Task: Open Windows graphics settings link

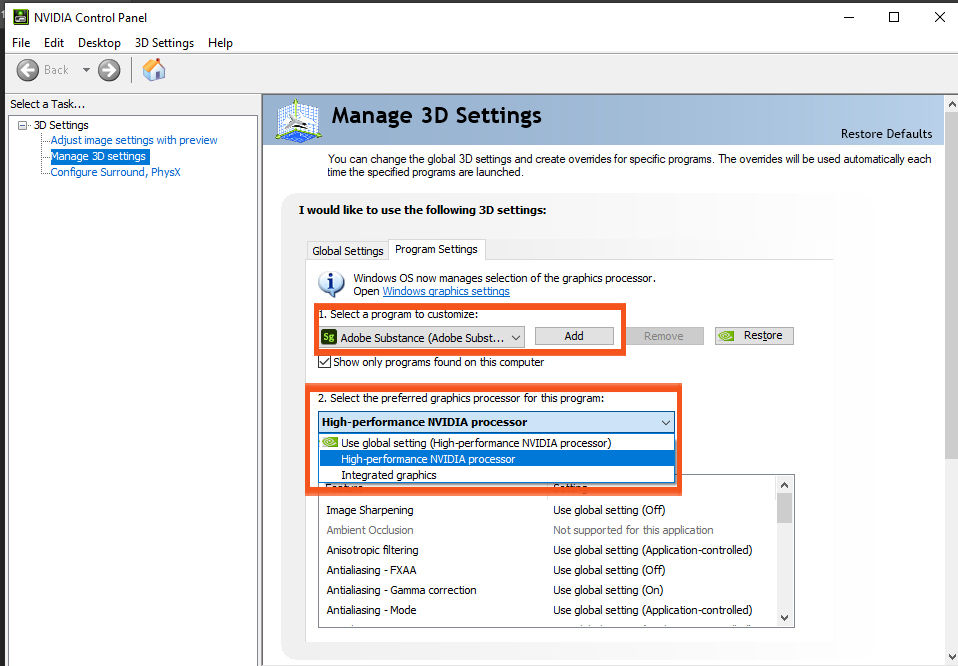Action: [446, 291]
